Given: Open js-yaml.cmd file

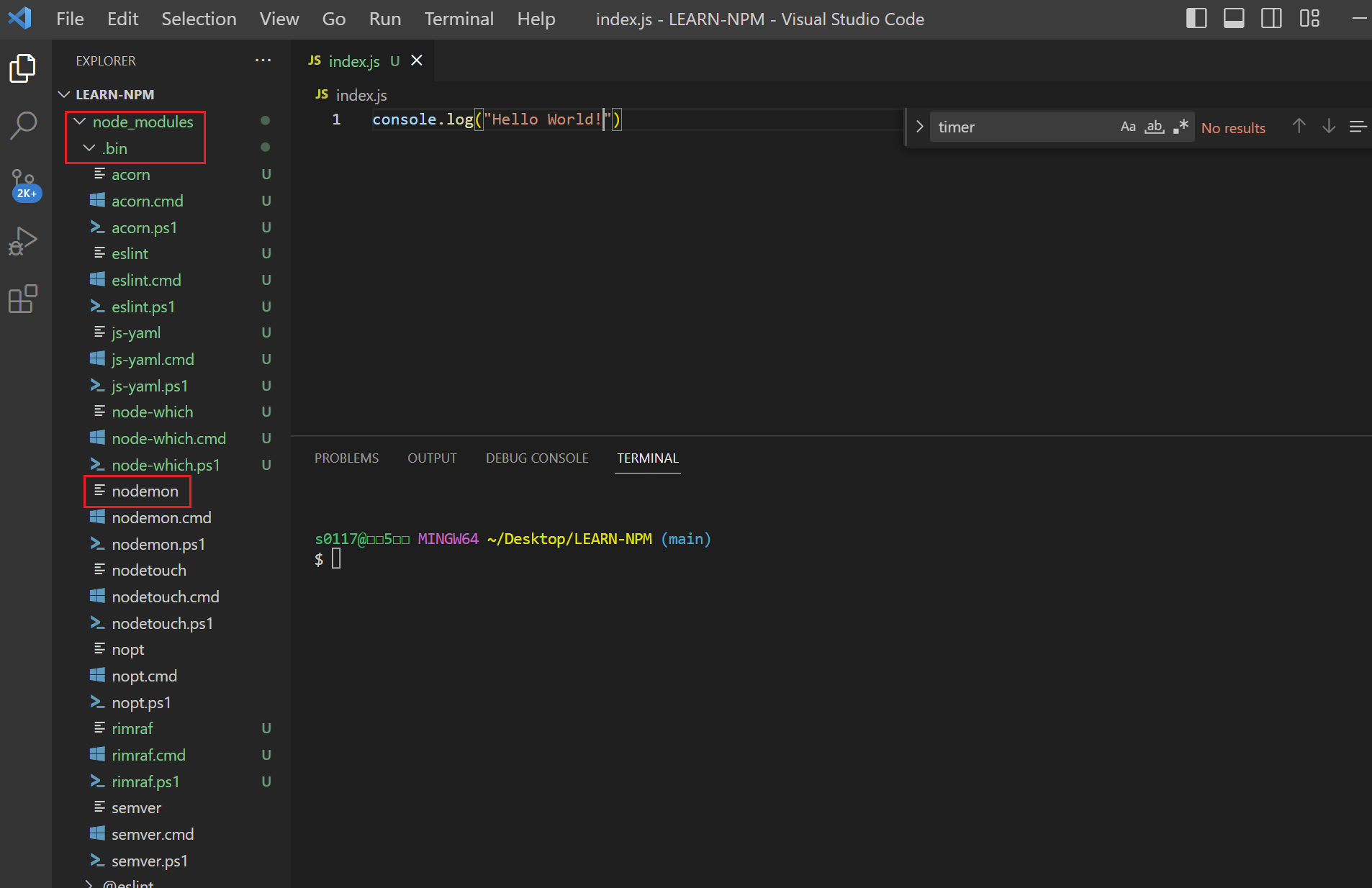Looking at the screenshot, I should (x=171, y=359).
